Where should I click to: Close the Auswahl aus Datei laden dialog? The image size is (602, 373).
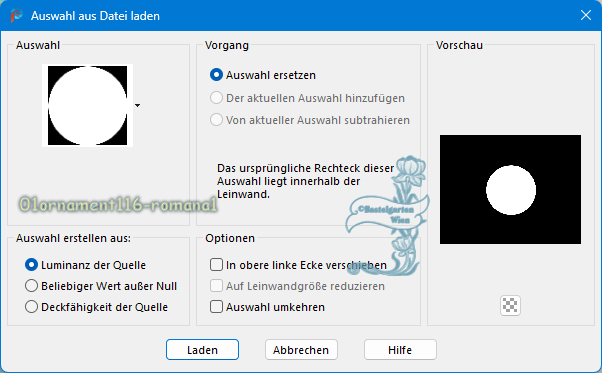pos(586,15)
